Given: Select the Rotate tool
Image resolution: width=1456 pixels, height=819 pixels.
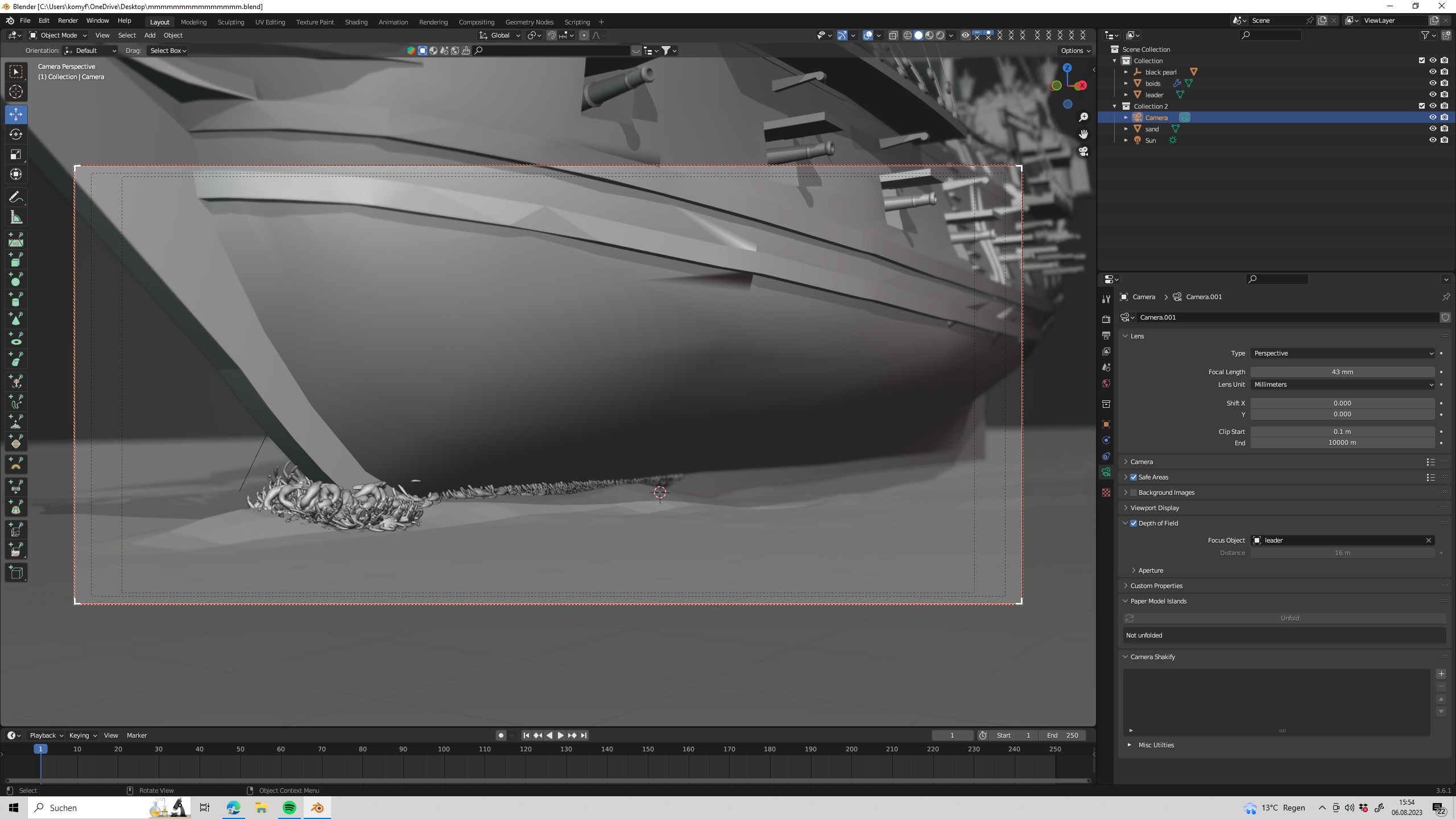Looking at the screenshot, I should click(16, 134).
